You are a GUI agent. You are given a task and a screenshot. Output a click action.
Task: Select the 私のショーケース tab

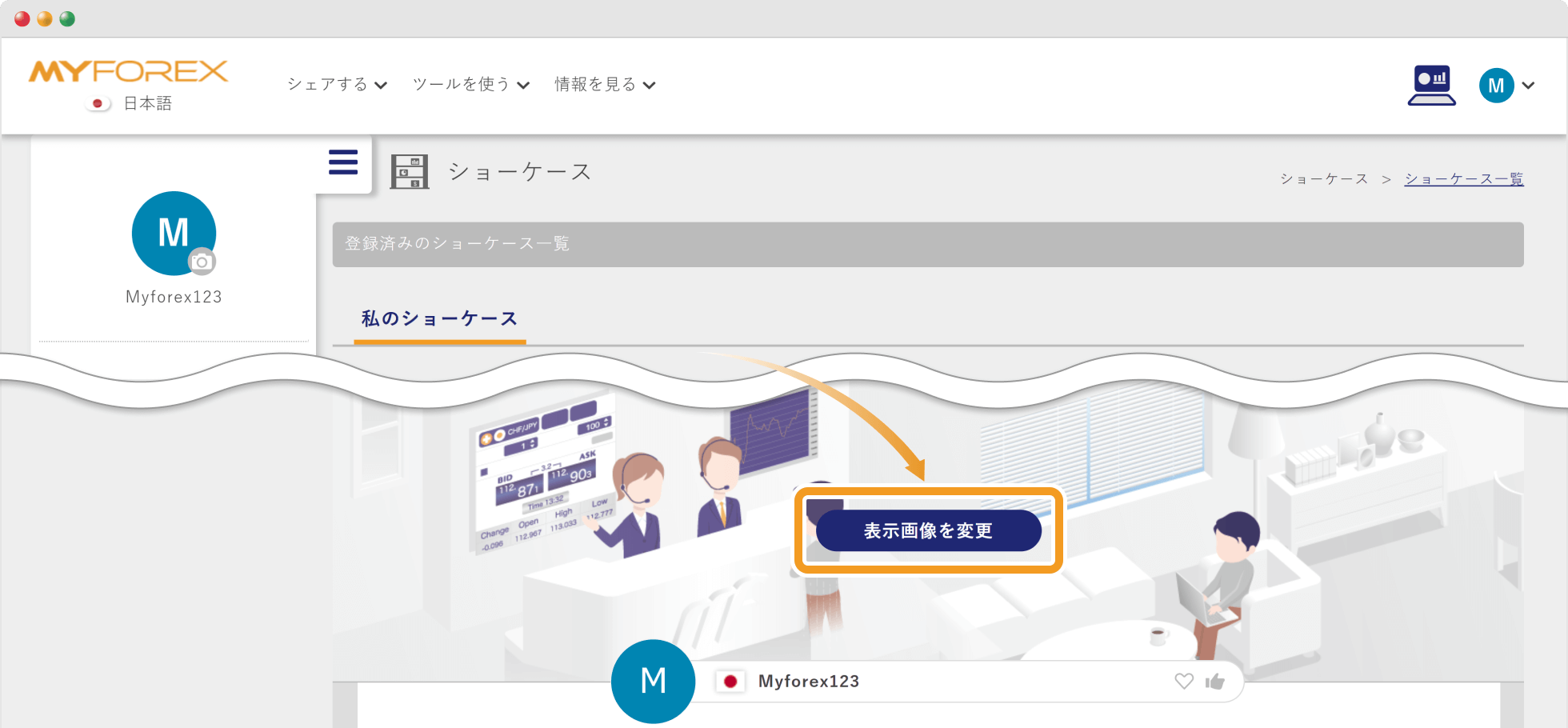[x=438, y=318]
